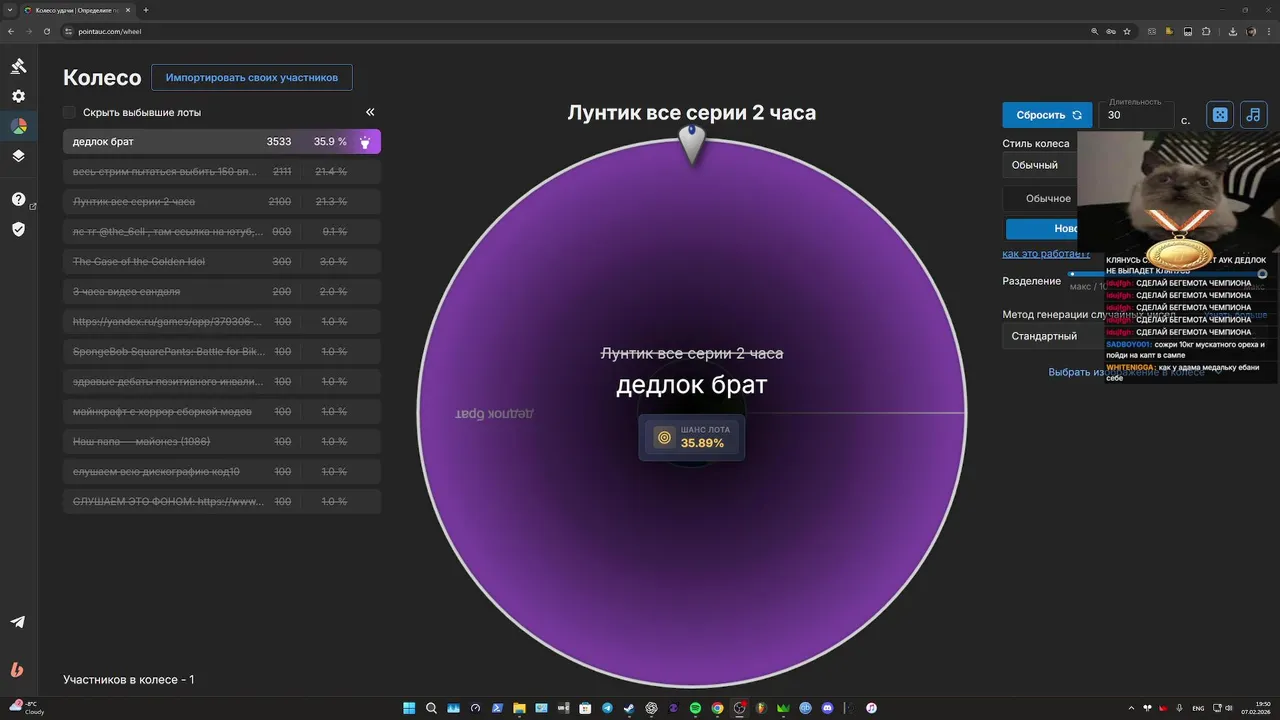Adjust the Разделение slider handle
The height and width of the screenshot is (720, 1280).
[x=1262, y=274]
